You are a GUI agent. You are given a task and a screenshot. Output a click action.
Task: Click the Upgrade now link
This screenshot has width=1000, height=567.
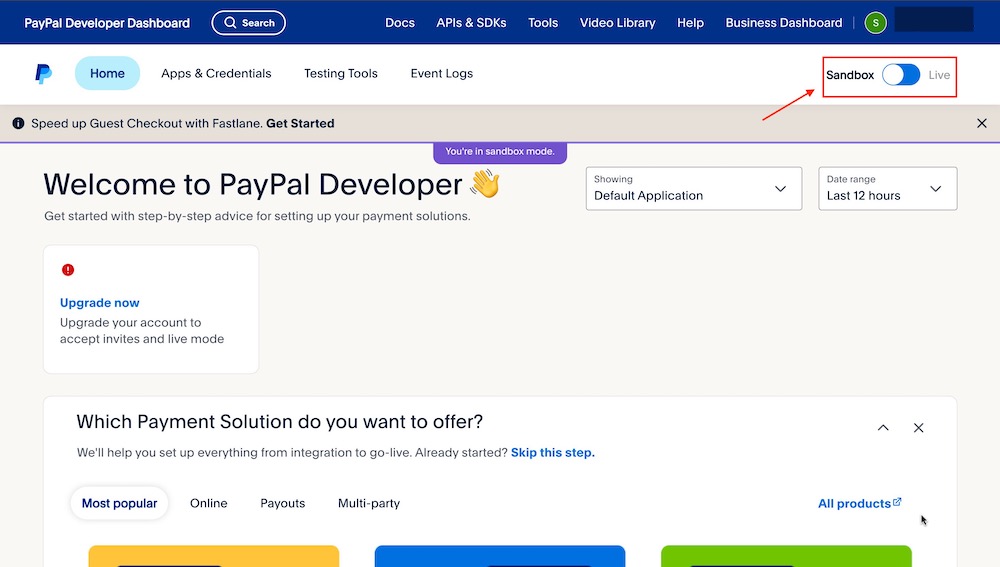click(x=100, y=303)
